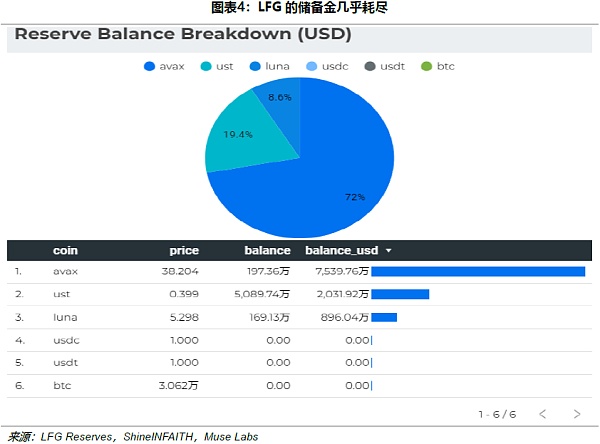Toggle the usdt legend label
Image resolution: width=600 pixels, height=444 pixels.
click(393, 67)
